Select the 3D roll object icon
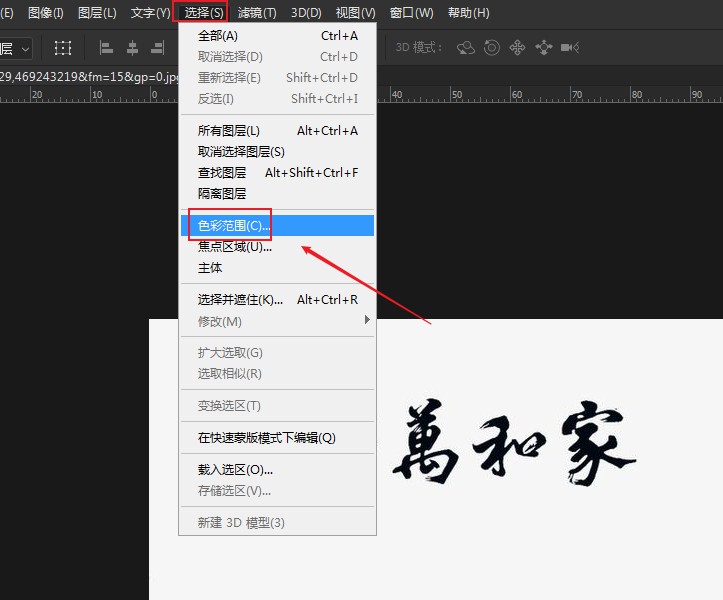 tap(492, 47)
